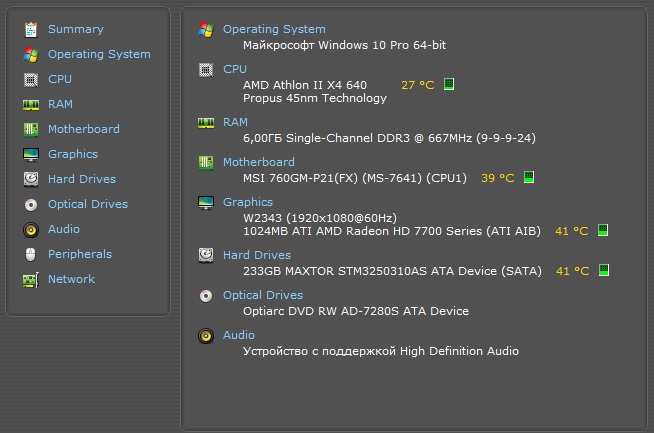Open the Operating System sidebar section
The height and width of the screenshot is (433, 654).
click(x=99, y=54)
